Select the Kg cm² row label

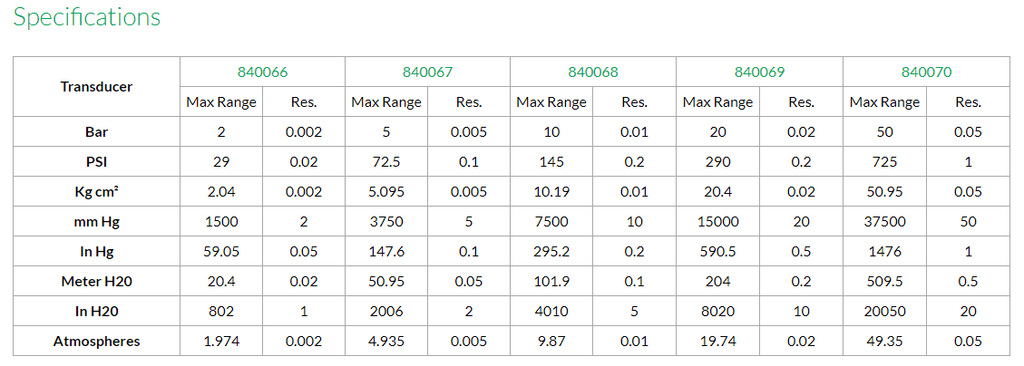97,191
